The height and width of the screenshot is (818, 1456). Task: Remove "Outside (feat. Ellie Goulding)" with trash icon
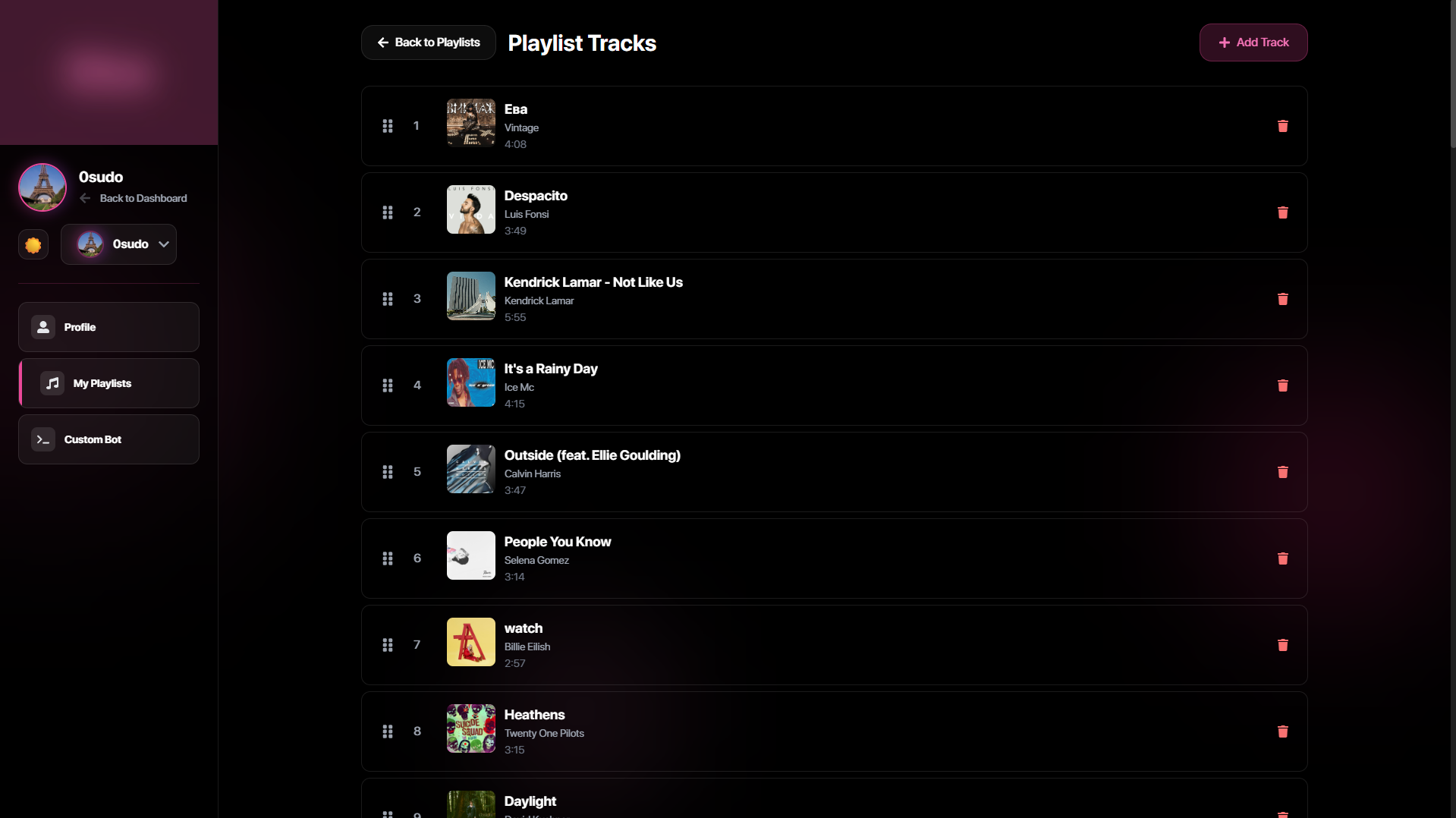point(1282,472)
